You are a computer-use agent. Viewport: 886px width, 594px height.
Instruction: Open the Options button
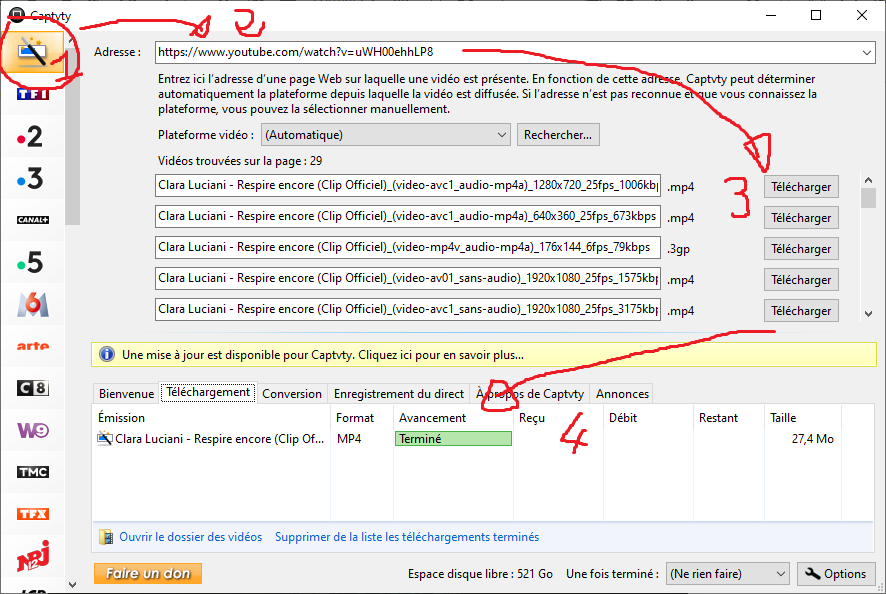pos(836,574)
